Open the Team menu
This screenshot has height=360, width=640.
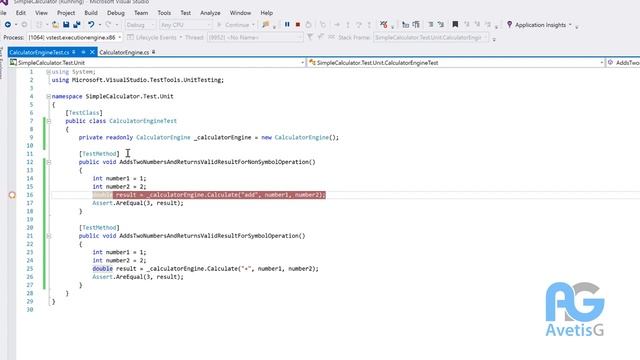tap(141, 13)
